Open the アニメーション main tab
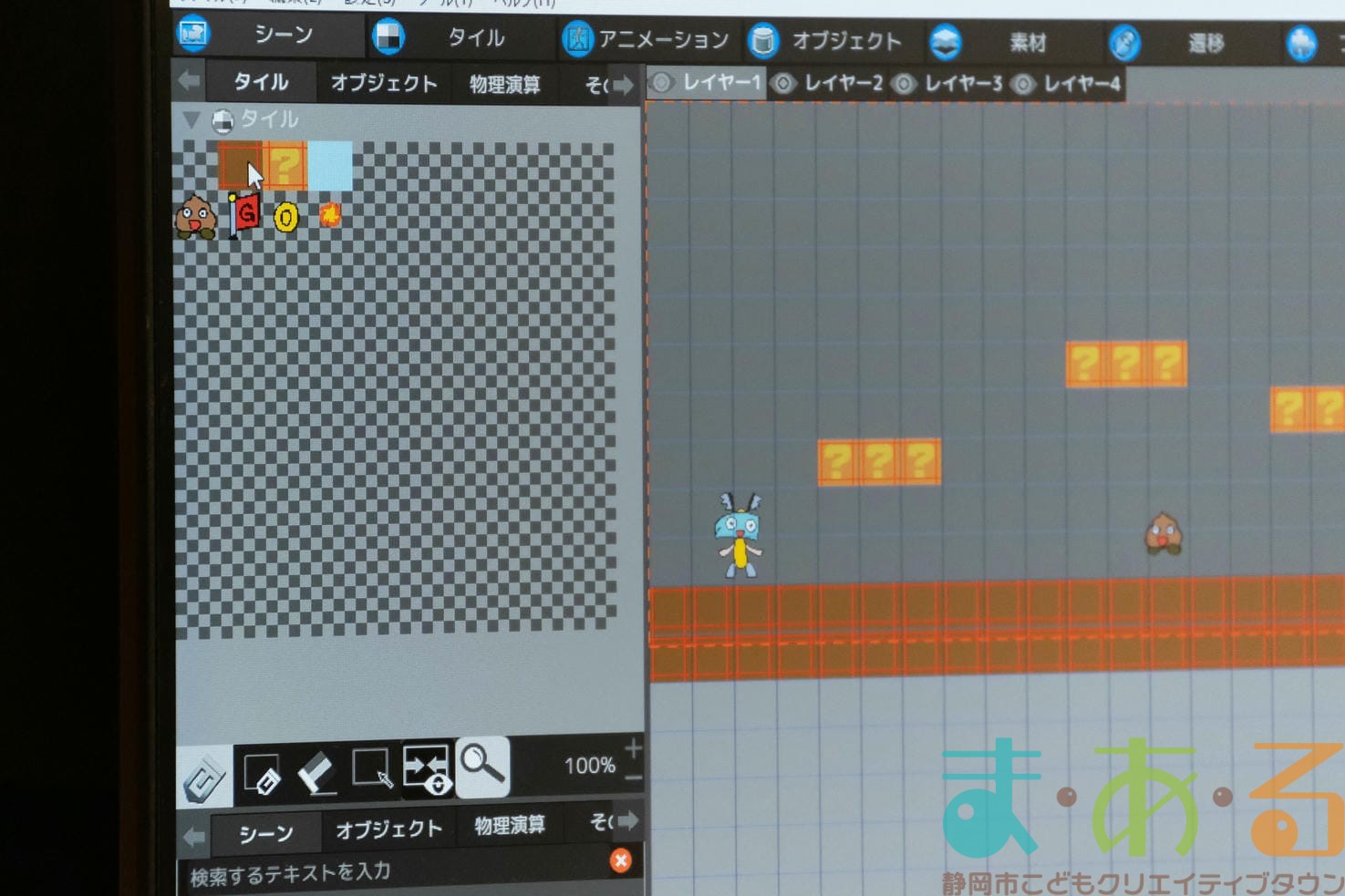1345x896 pixels. pyautogui.click(x=647, y=40)
